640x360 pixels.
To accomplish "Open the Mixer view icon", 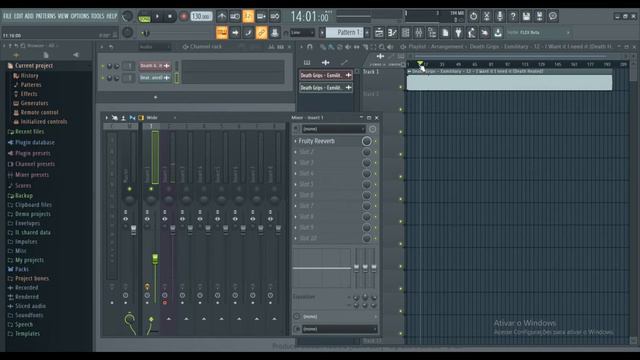I will pyautogui.click(x=419, y=33).
